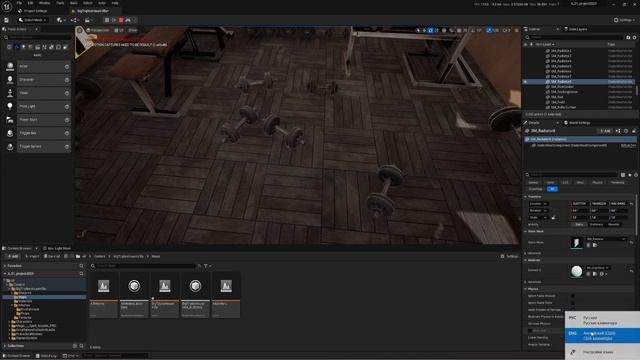Image resolution: width=640 pixels, height=360 pixels.
Task: Toggle visibility eye of the selected Outliner row
Action: pyautogui.click(x=525, y=82)
